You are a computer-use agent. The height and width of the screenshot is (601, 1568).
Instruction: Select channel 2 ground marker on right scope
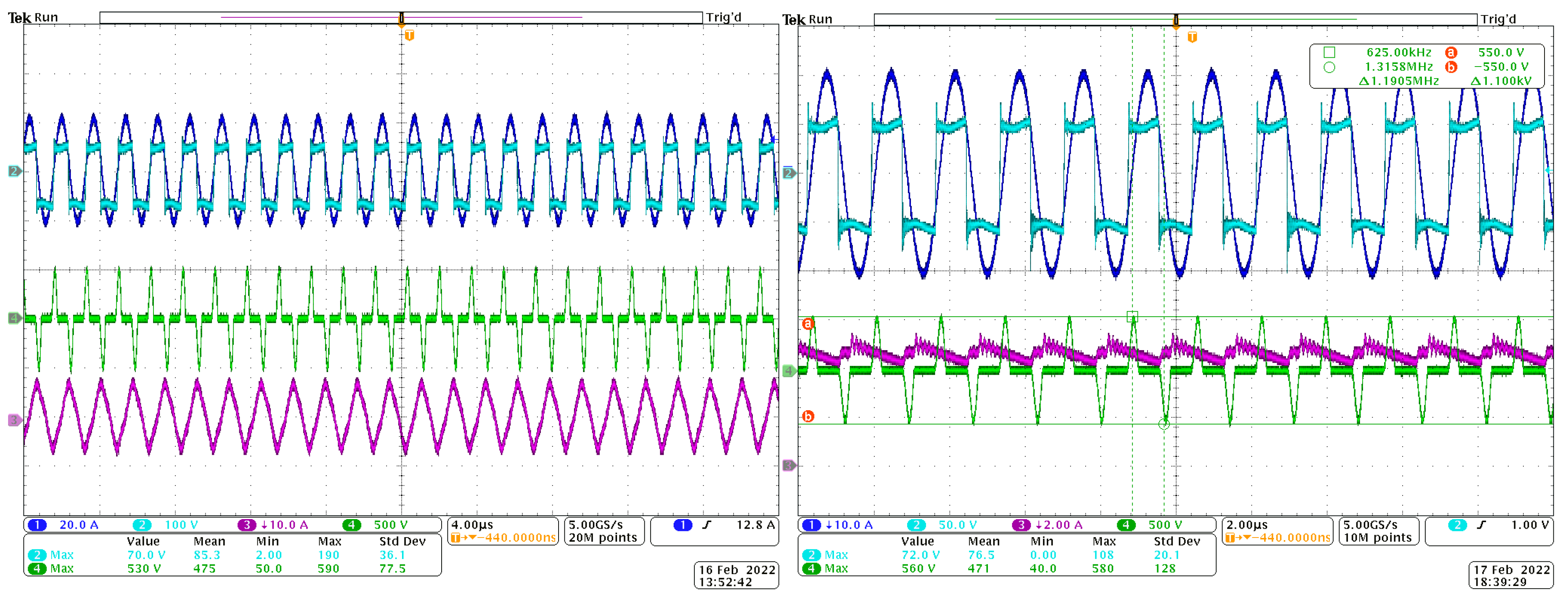point(788,173)
